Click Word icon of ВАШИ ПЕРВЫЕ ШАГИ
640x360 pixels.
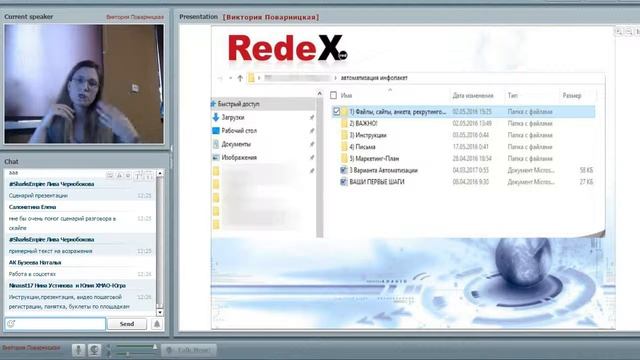point(344,182)
